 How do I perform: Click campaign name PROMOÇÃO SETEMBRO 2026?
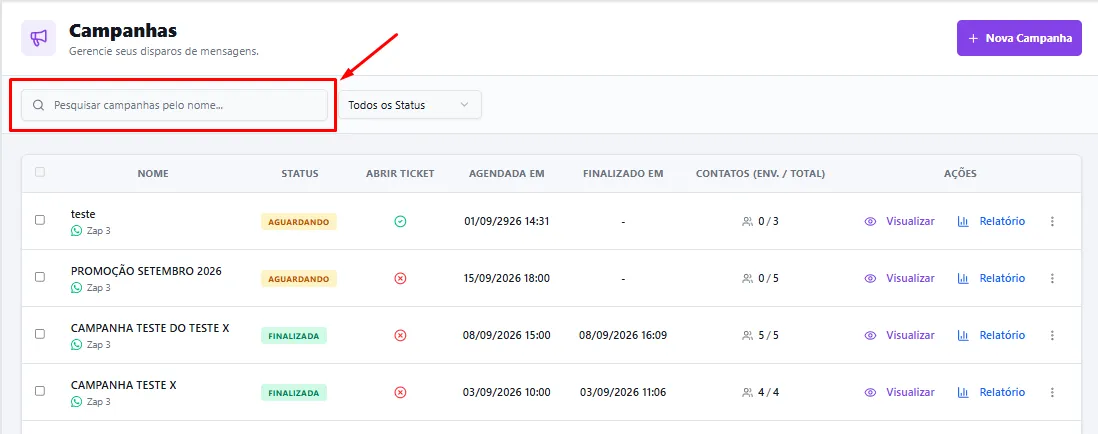click(x=146, y=271)
